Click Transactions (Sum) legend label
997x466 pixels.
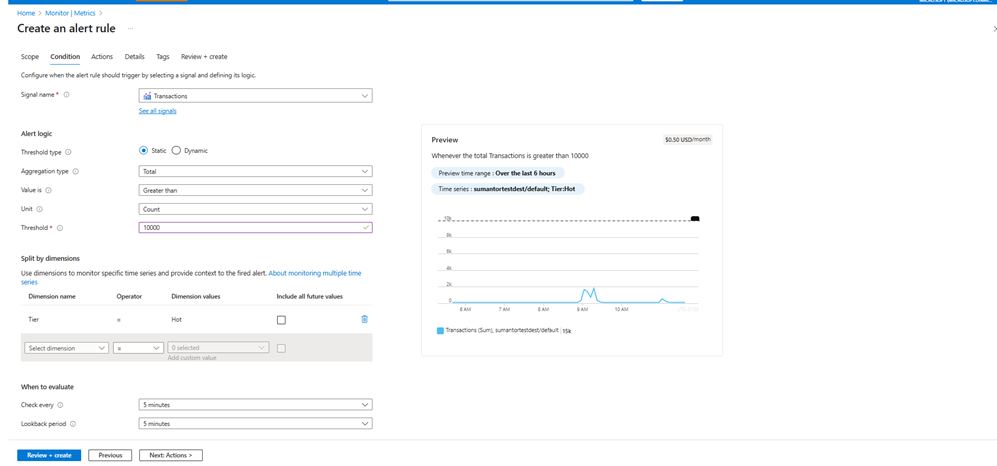(x=502, y=331)
